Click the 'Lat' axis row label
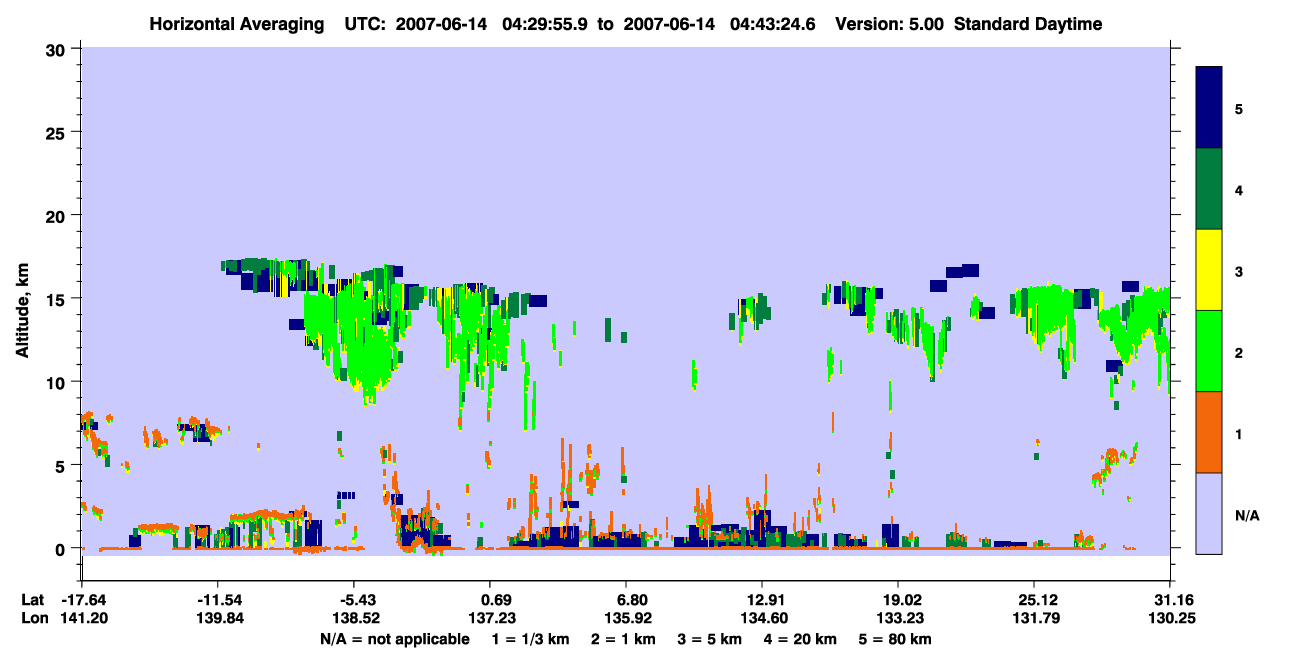The image size is (1300, 667). (x=33, y=600)
